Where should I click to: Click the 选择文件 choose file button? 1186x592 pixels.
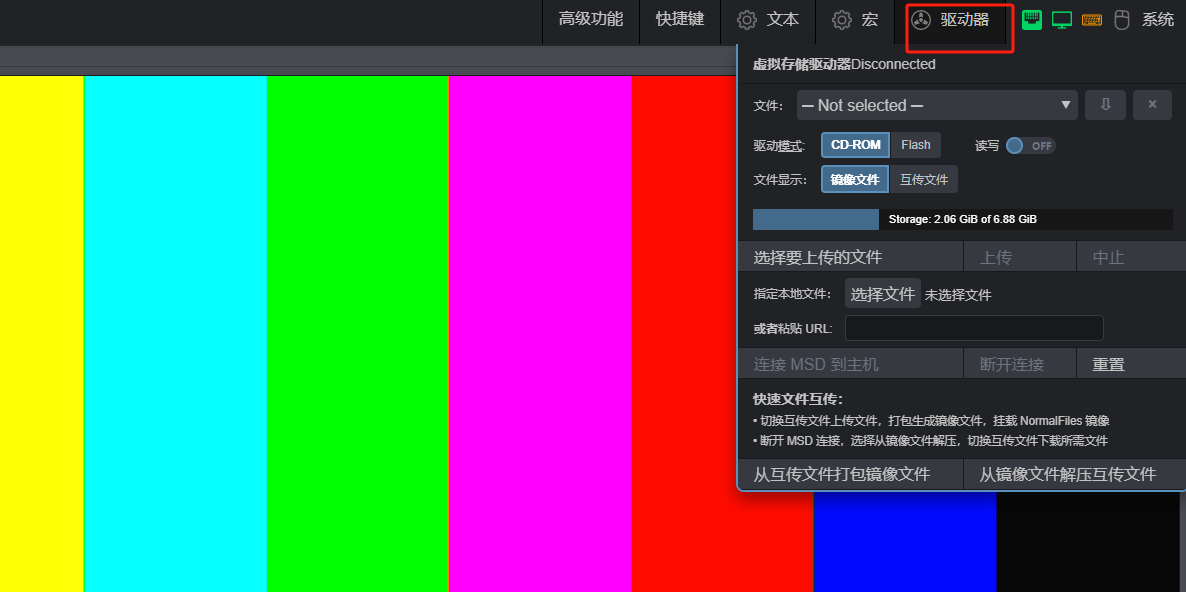pyautogui.click(x=882, y=294)
